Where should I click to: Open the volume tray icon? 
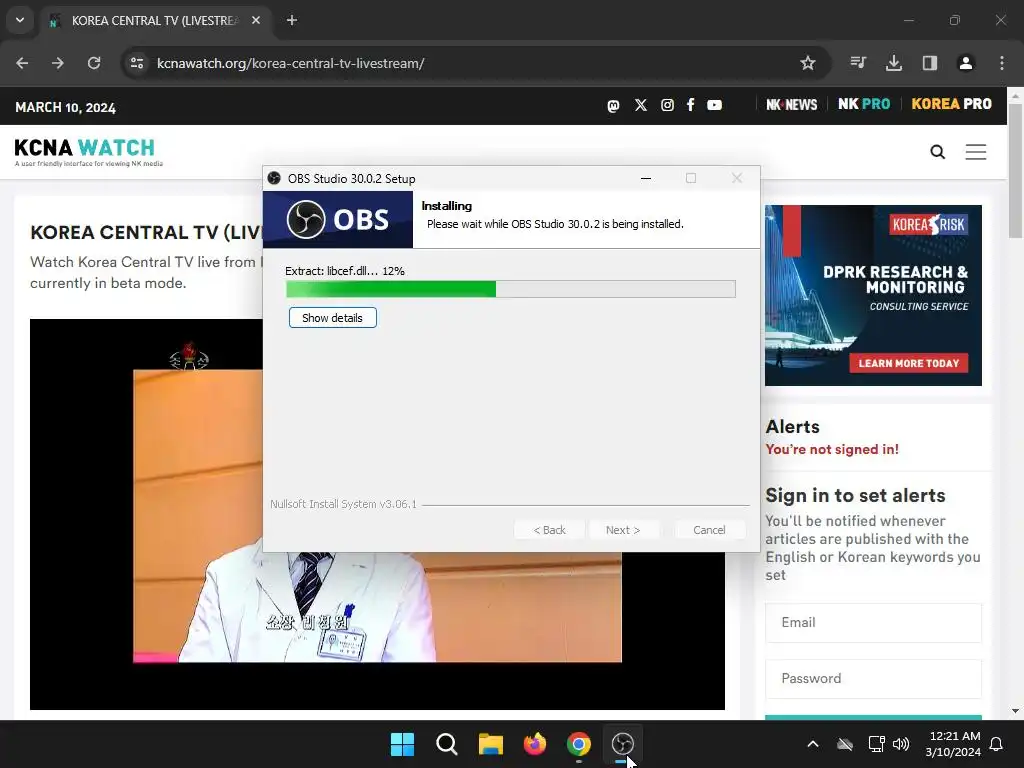(901, 744)
